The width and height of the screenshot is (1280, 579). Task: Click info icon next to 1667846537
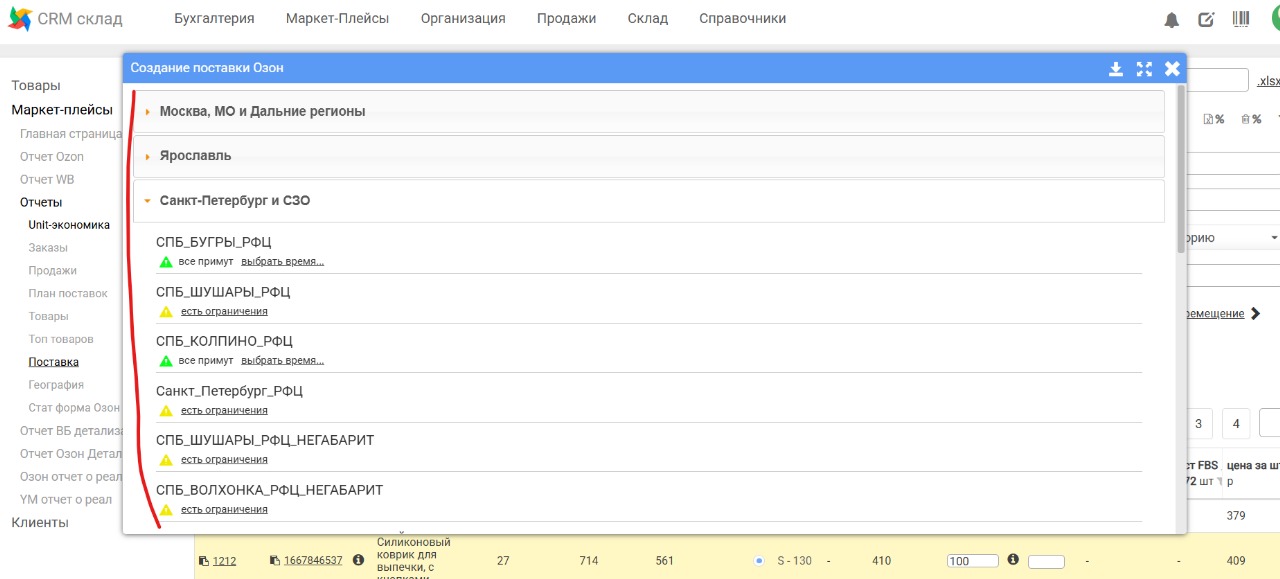(358, 561)
